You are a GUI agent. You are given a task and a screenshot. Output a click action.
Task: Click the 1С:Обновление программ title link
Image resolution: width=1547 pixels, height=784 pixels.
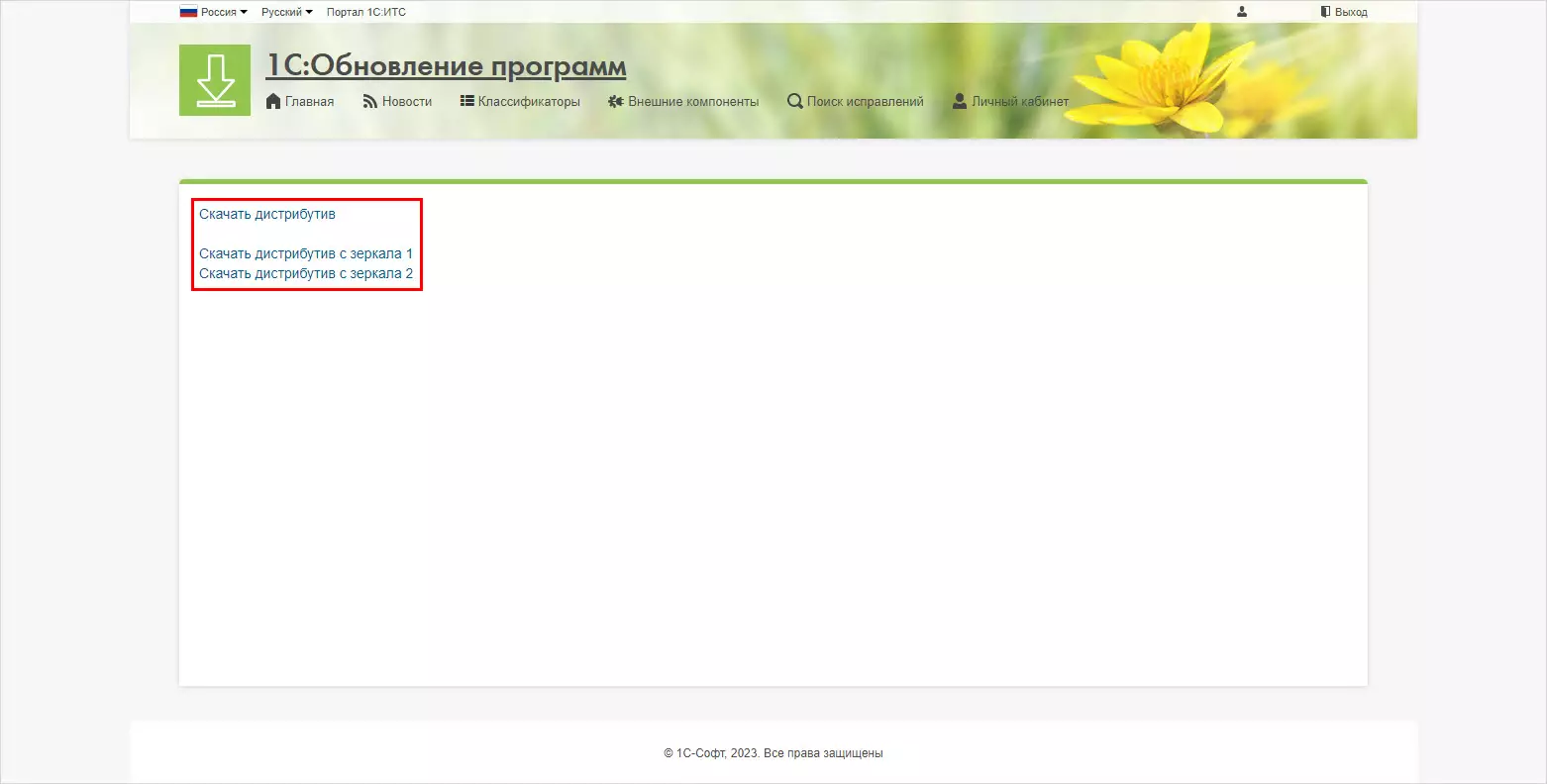click(x=446, y=66)
